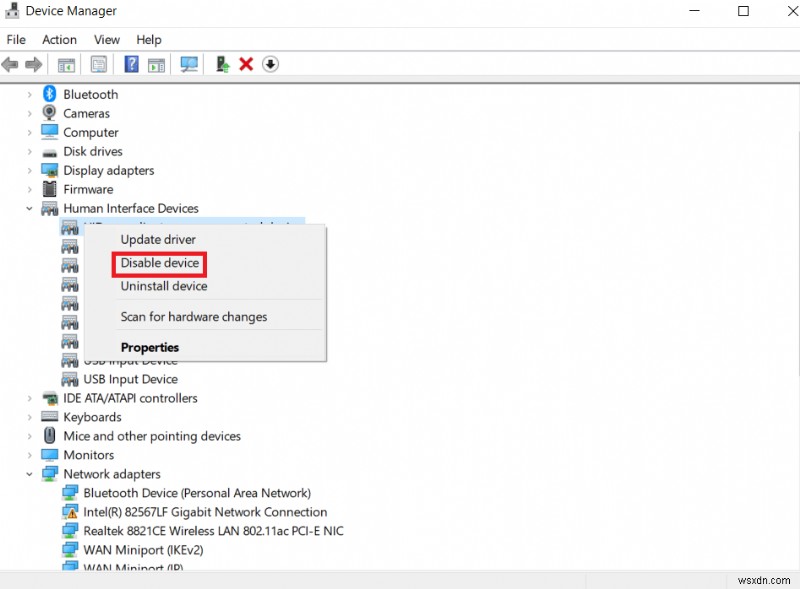Click the Cameras webcam icon

tap(49, 113)
